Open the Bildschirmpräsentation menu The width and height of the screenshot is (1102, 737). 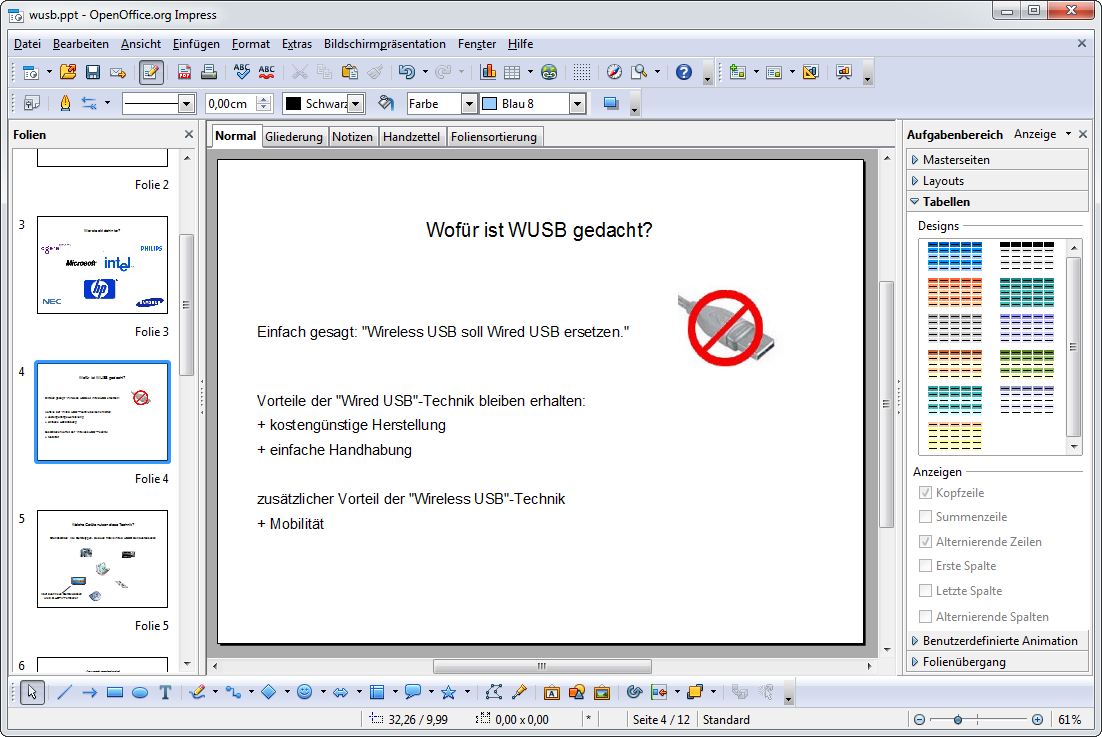point(383,44)
